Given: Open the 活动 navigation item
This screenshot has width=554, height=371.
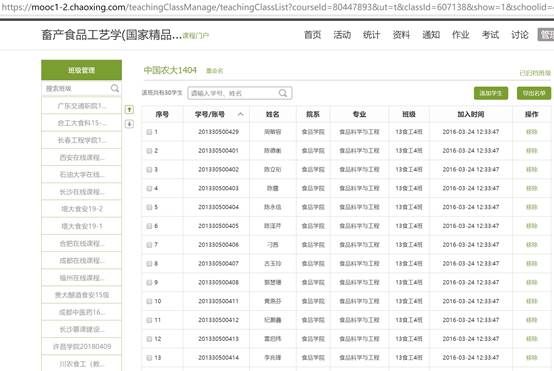Looking at the screenshot, I should coord(342,35).
